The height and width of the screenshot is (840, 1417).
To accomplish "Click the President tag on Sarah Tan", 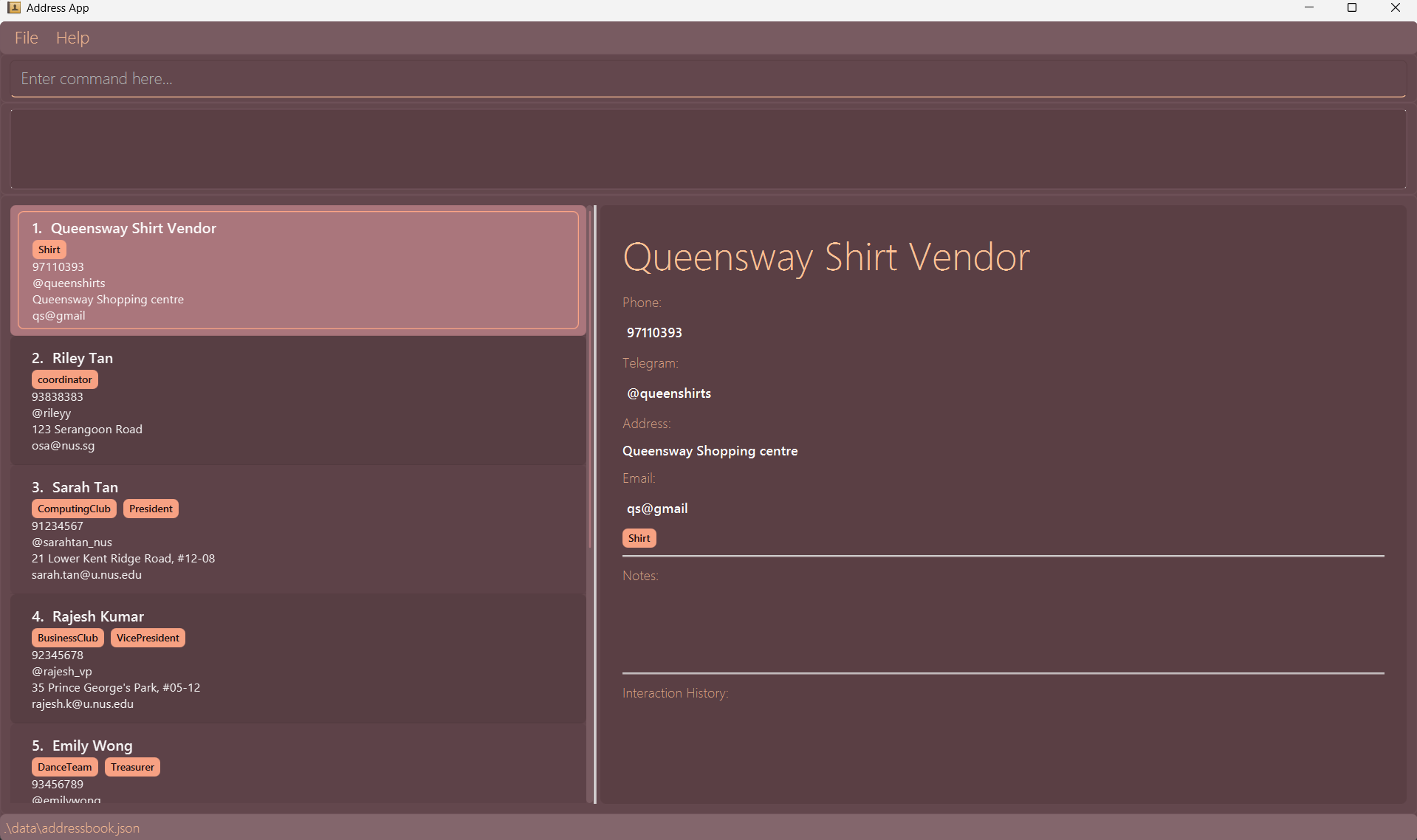I will (151, 509).
